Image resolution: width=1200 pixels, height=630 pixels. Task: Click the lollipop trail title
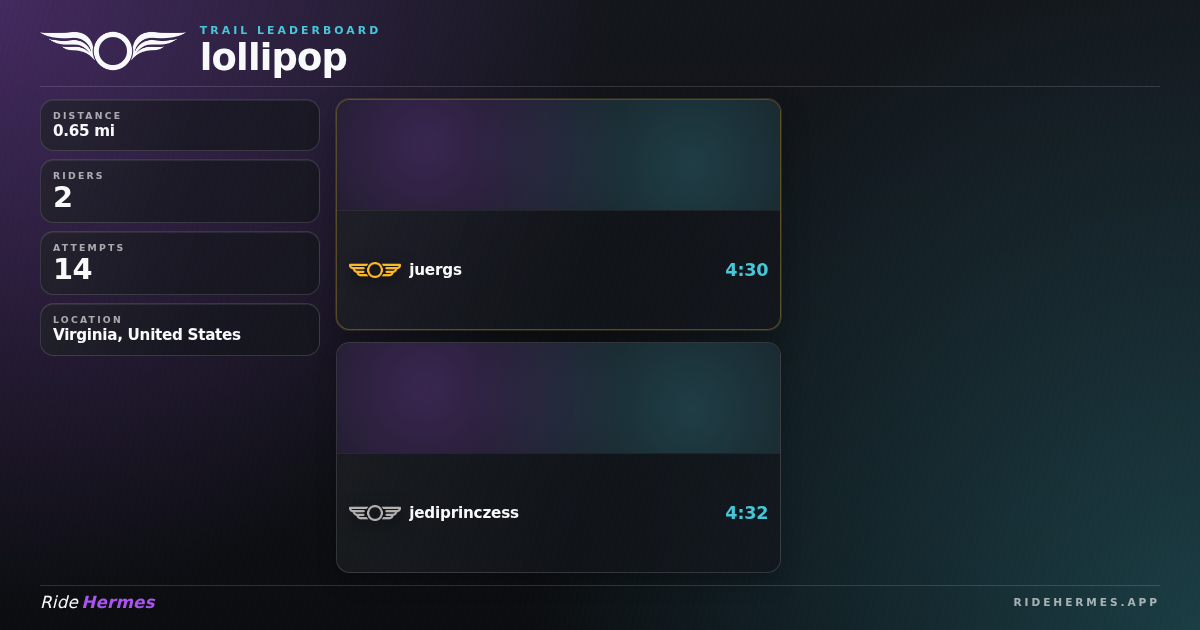click(x=273, y=58)
